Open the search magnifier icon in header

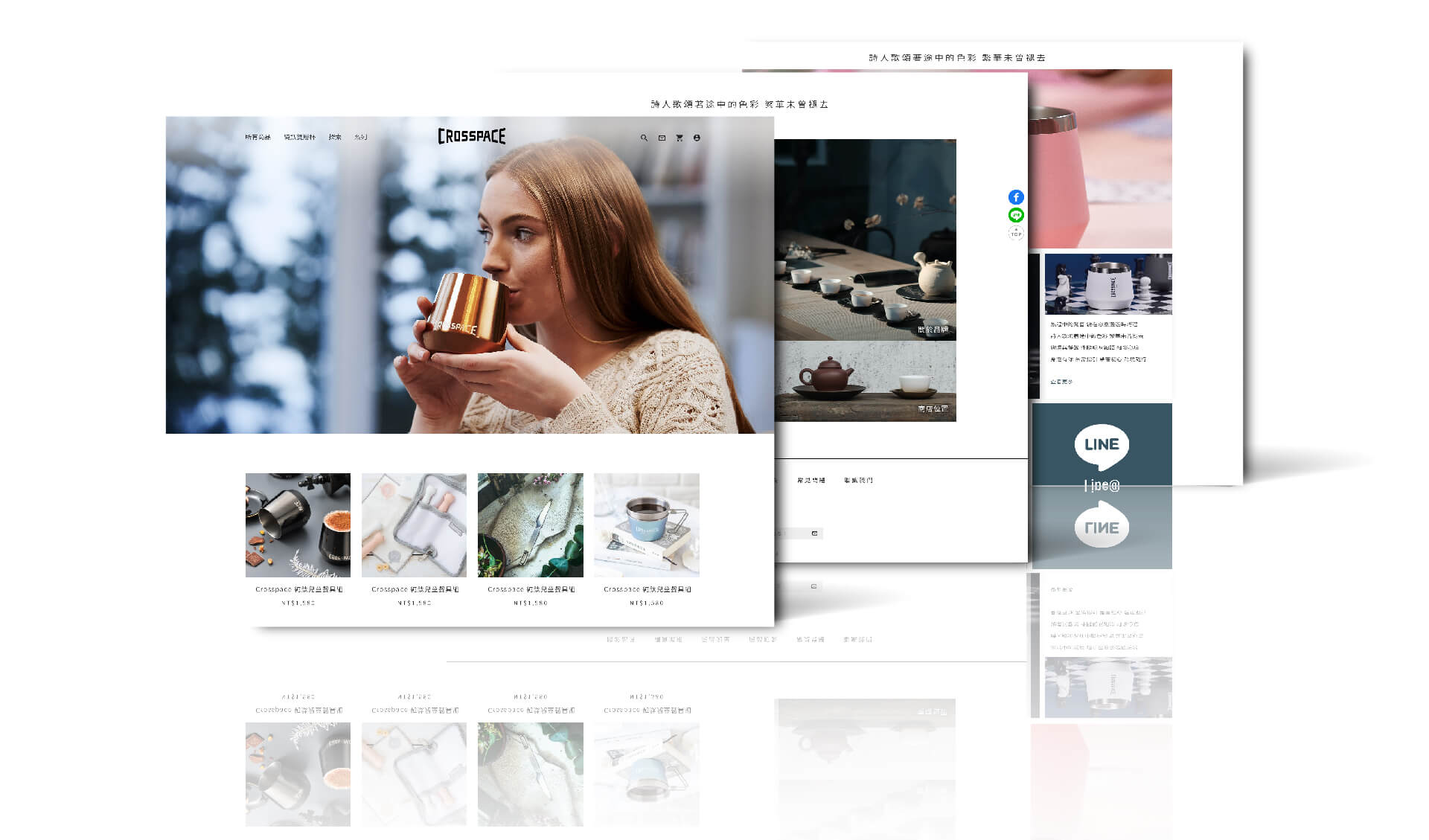(x=644, y=138)
